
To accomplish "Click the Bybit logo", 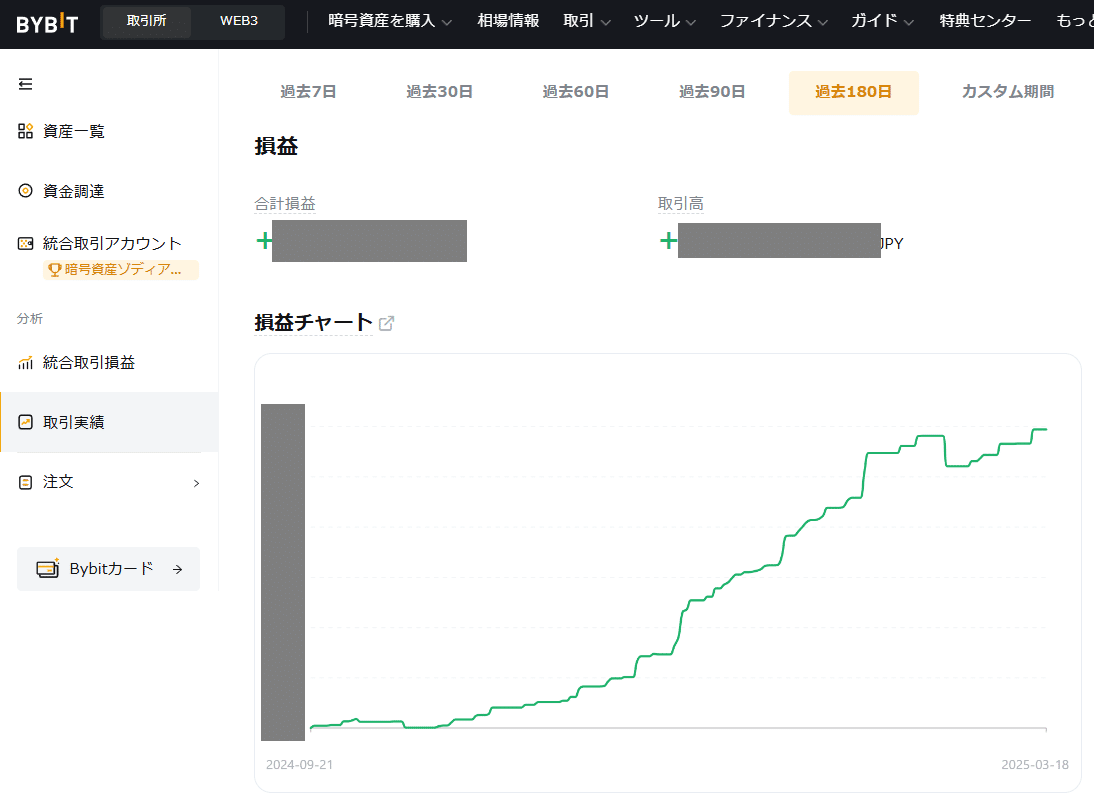I will point(46,23).
